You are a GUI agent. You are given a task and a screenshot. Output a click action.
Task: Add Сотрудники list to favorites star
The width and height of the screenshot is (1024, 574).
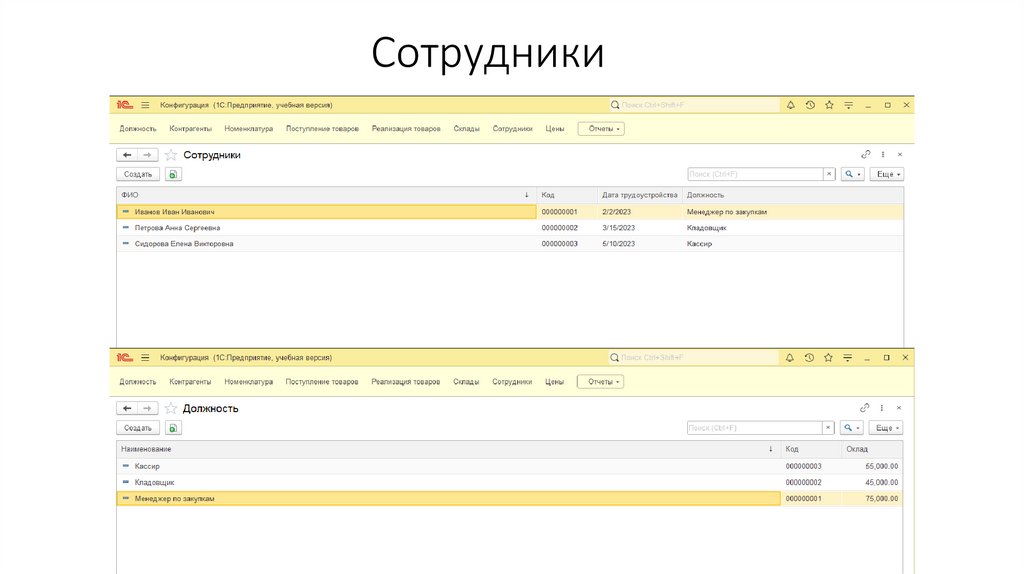click(x=170, y=155)
